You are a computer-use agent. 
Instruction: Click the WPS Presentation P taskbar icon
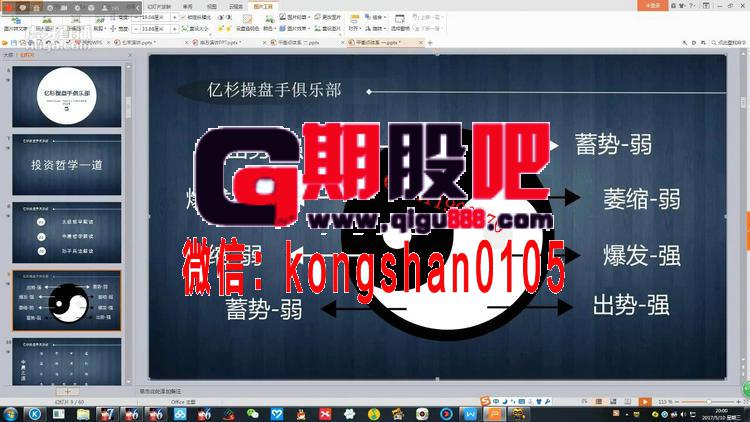pos(494,414)
